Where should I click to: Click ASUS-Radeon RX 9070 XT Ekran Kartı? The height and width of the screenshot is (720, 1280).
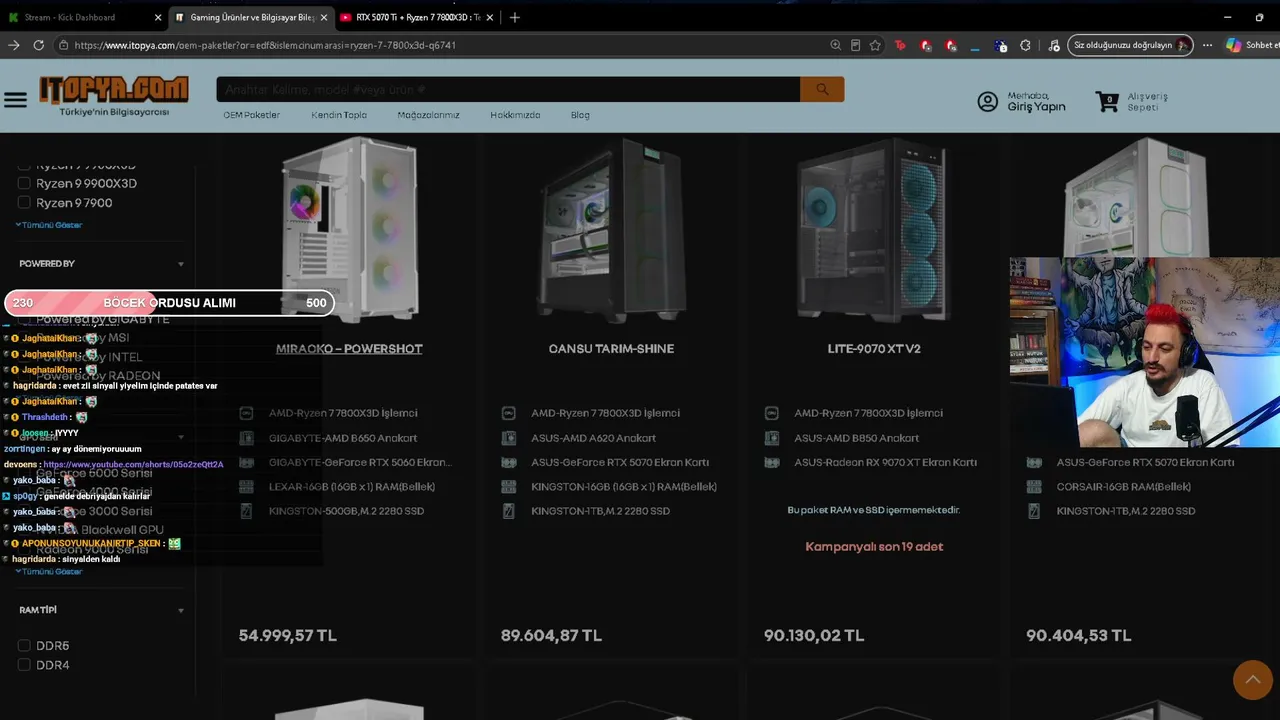coord(885,463)
